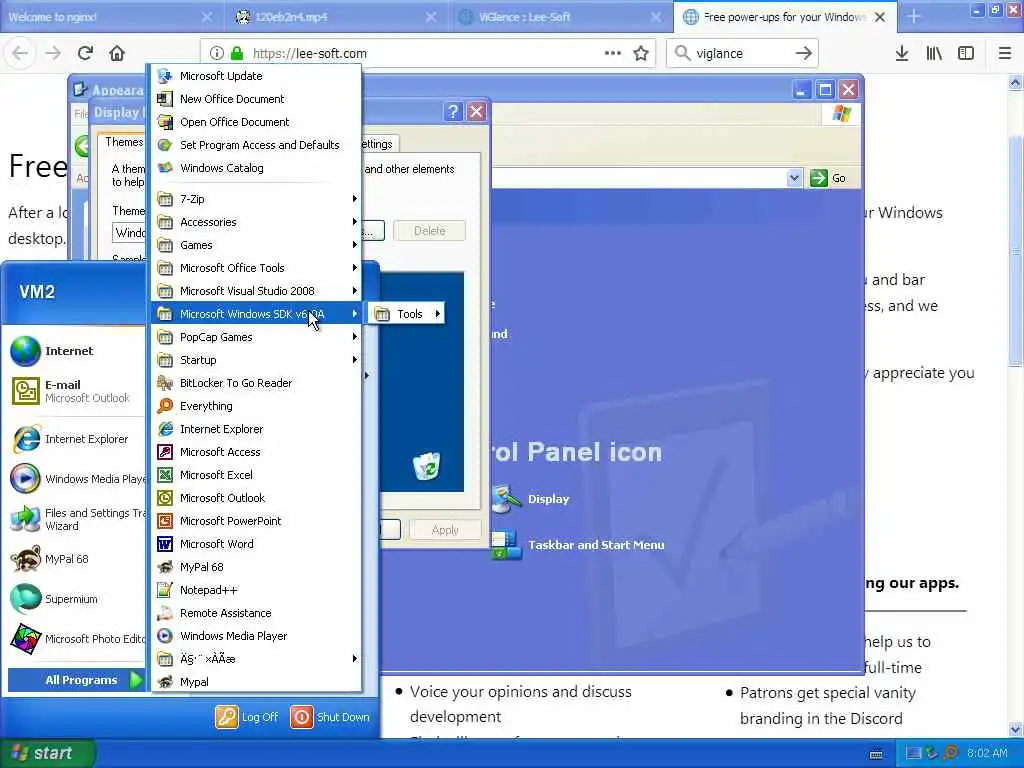Open Firefox downloads panel

[x=902, y=53]
